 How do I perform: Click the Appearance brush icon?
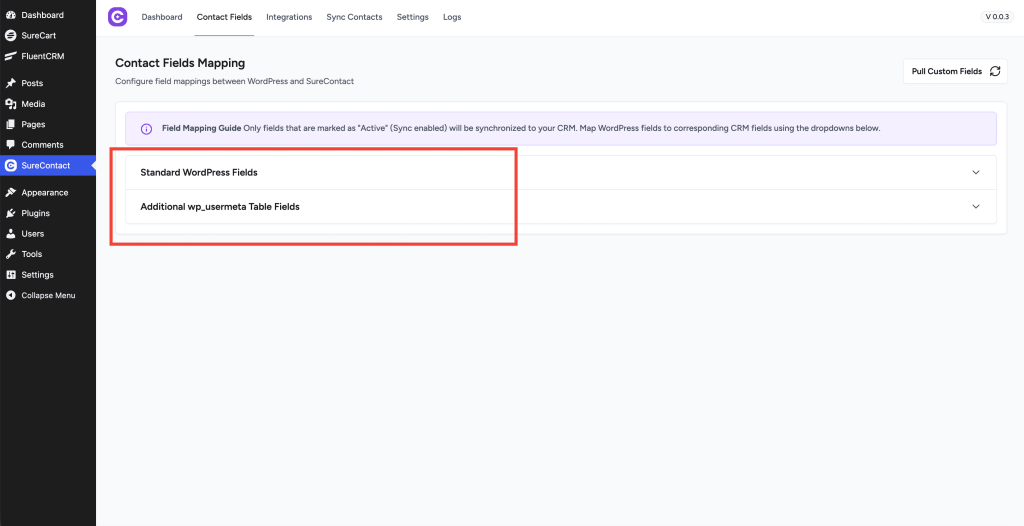[x=10, y=192]
